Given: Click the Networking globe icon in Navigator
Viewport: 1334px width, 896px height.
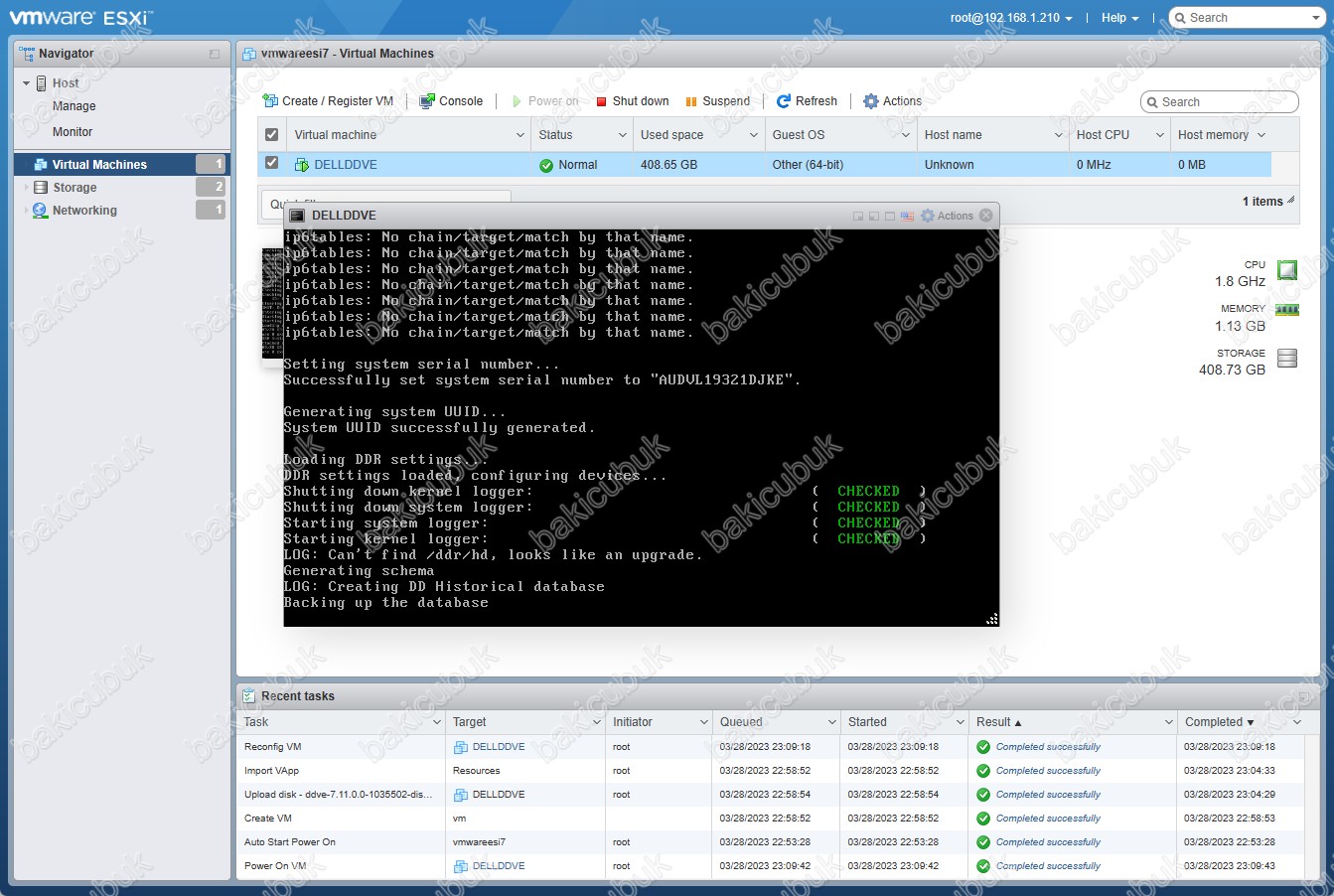Looking at the screenshot, I should (x=40, y=211).
